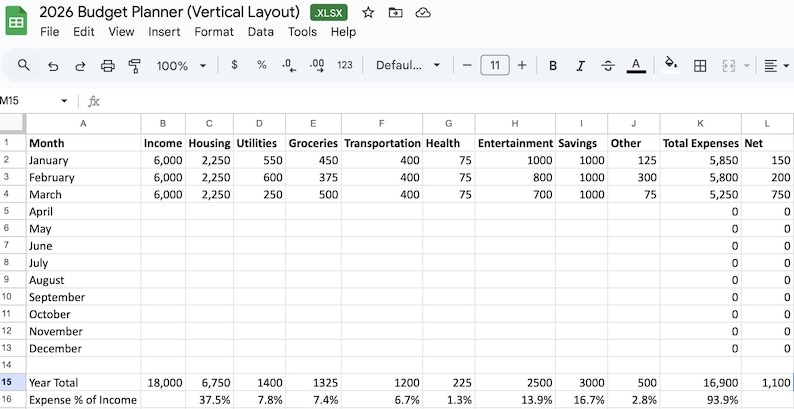Select column F header
Image resolution: width=794 pixels, height=409 pixels.
pos(382,123)
